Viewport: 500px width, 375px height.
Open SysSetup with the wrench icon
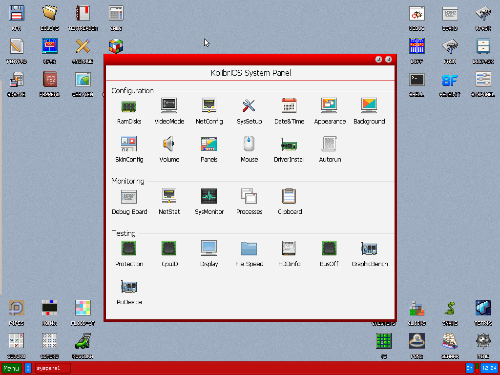click(249, 106)
